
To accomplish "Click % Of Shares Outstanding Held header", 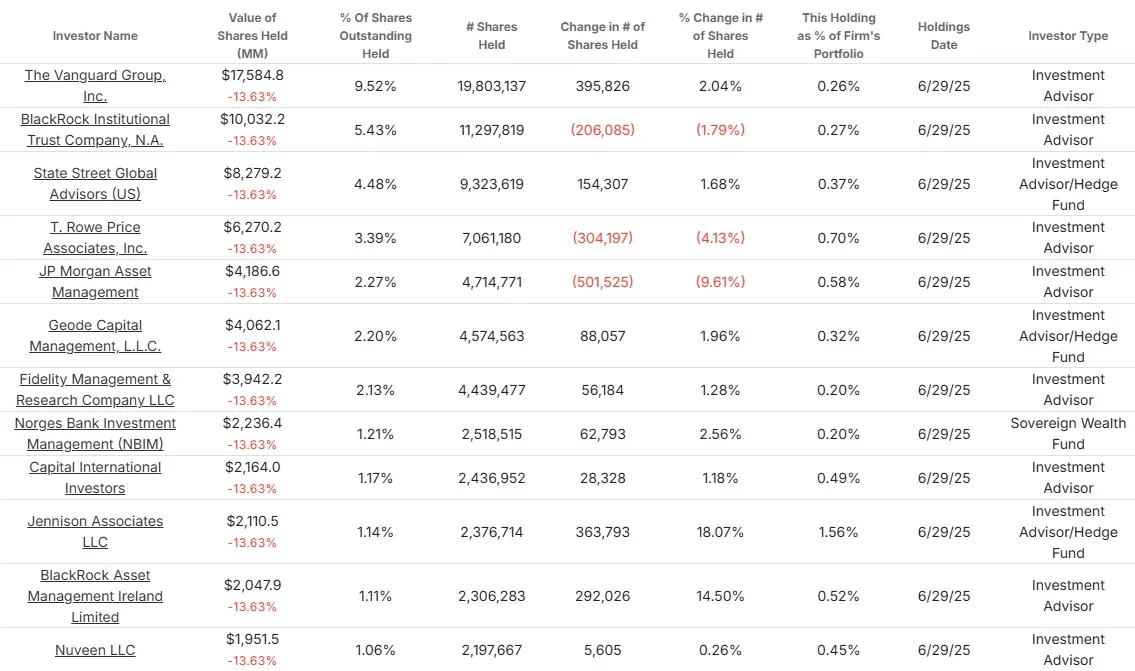I will [x=376, y=35].
